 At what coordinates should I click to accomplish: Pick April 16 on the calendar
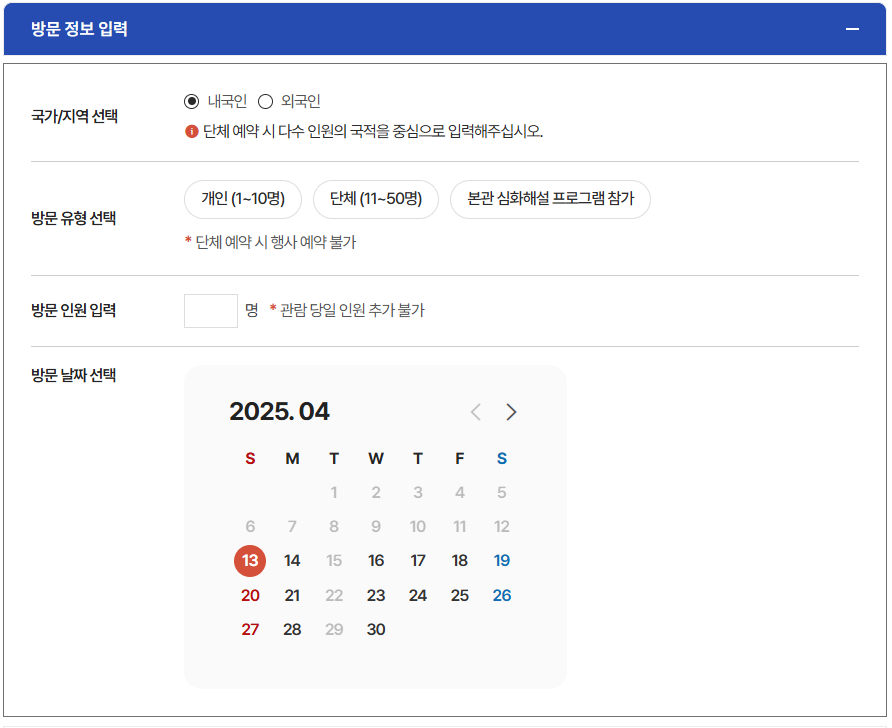coord(376,561)
